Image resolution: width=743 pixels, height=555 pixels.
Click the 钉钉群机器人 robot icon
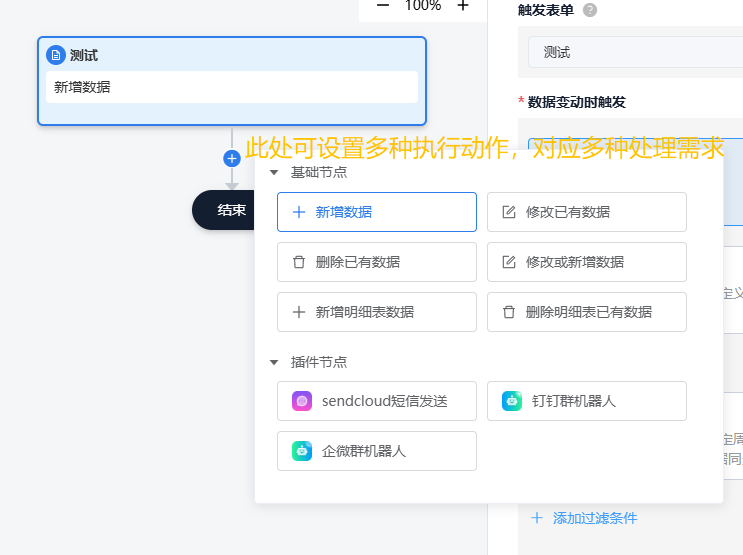512,401
